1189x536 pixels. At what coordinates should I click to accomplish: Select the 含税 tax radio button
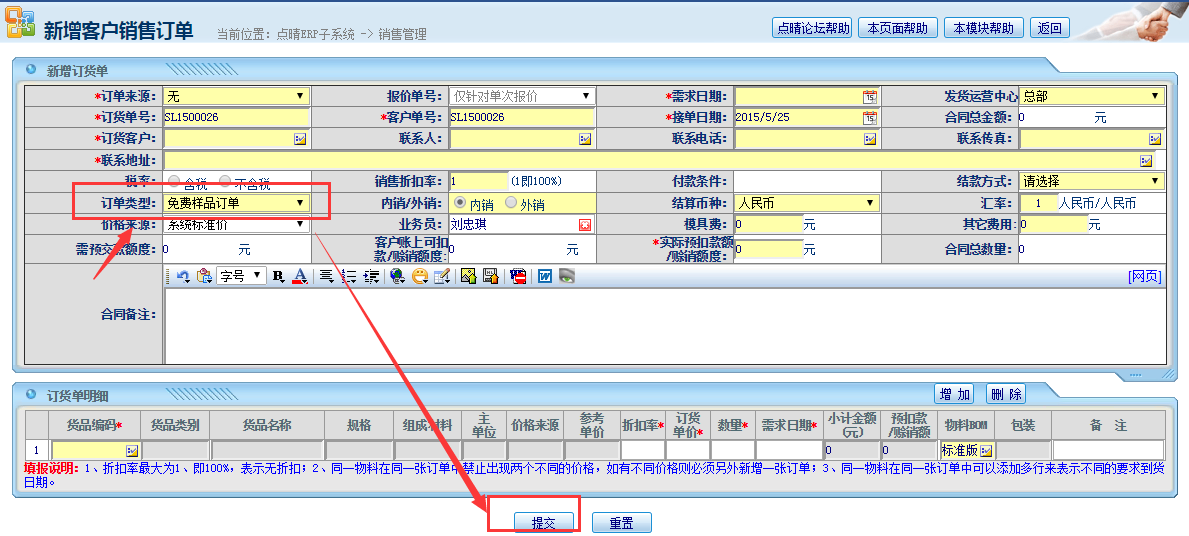(176, 182)
